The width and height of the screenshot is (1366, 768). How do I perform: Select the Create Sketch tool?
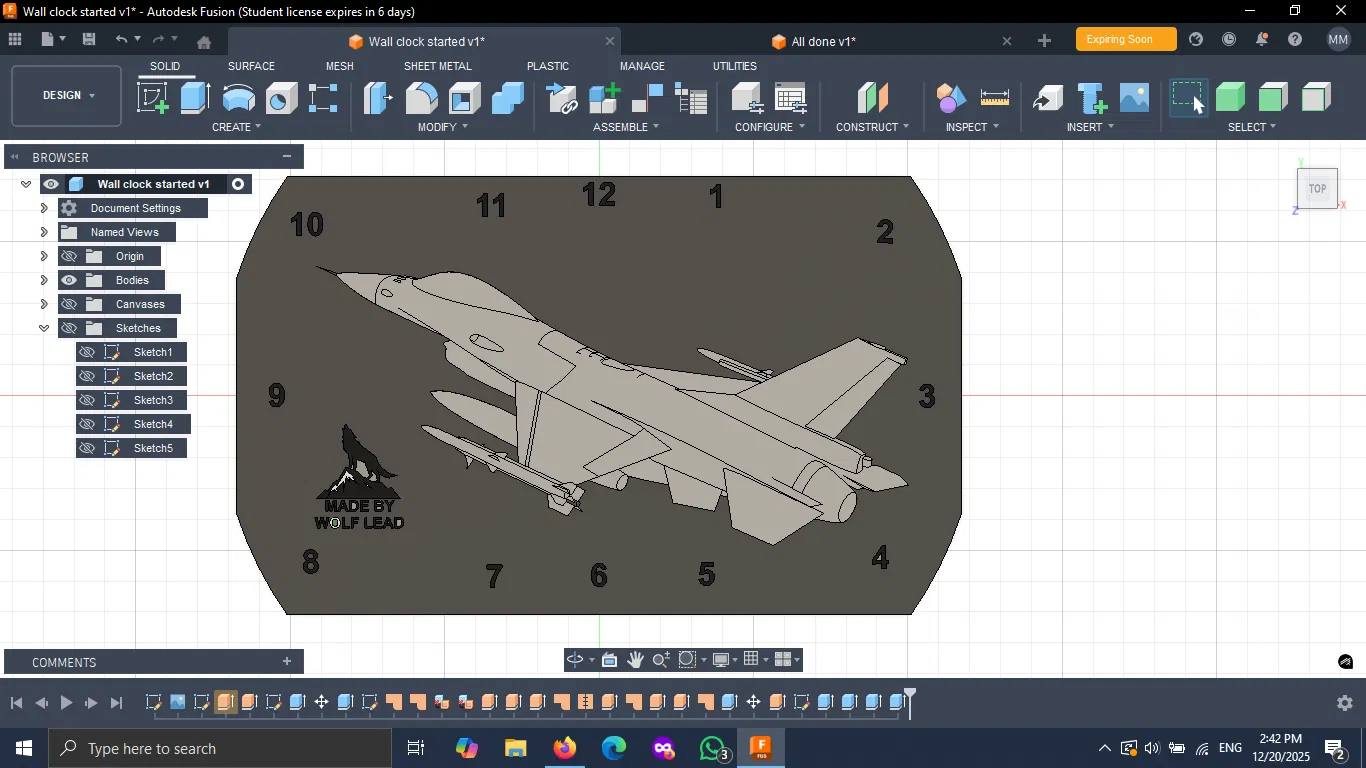(x=153, y=98)
